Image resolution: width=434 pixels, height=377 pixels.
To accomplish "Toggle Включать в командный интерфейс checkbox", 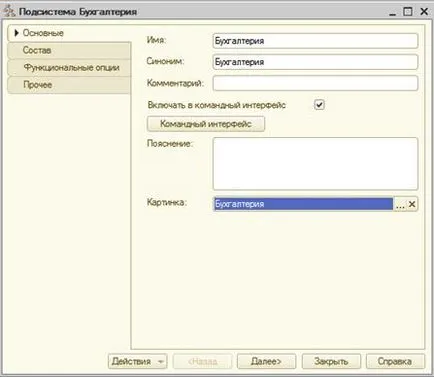I will [319, 105].
